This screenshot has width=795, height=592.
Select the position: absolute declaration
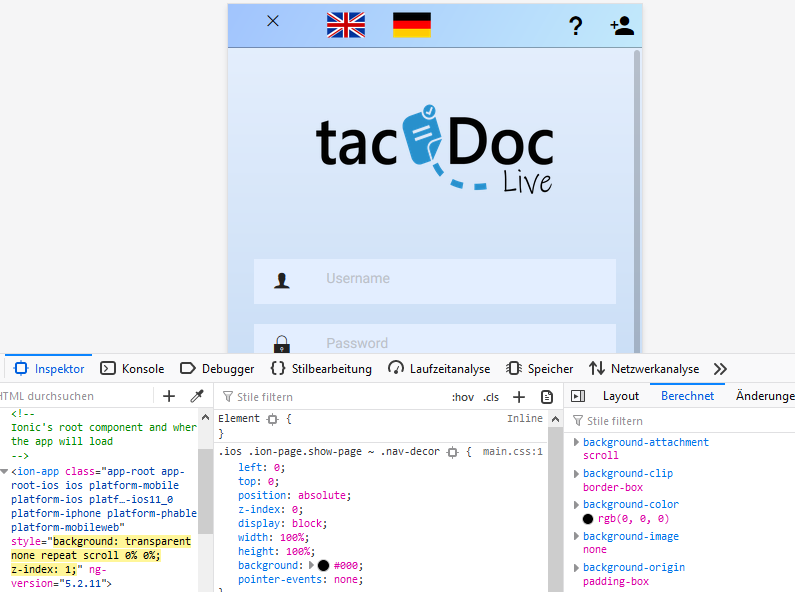coord(295,495)
